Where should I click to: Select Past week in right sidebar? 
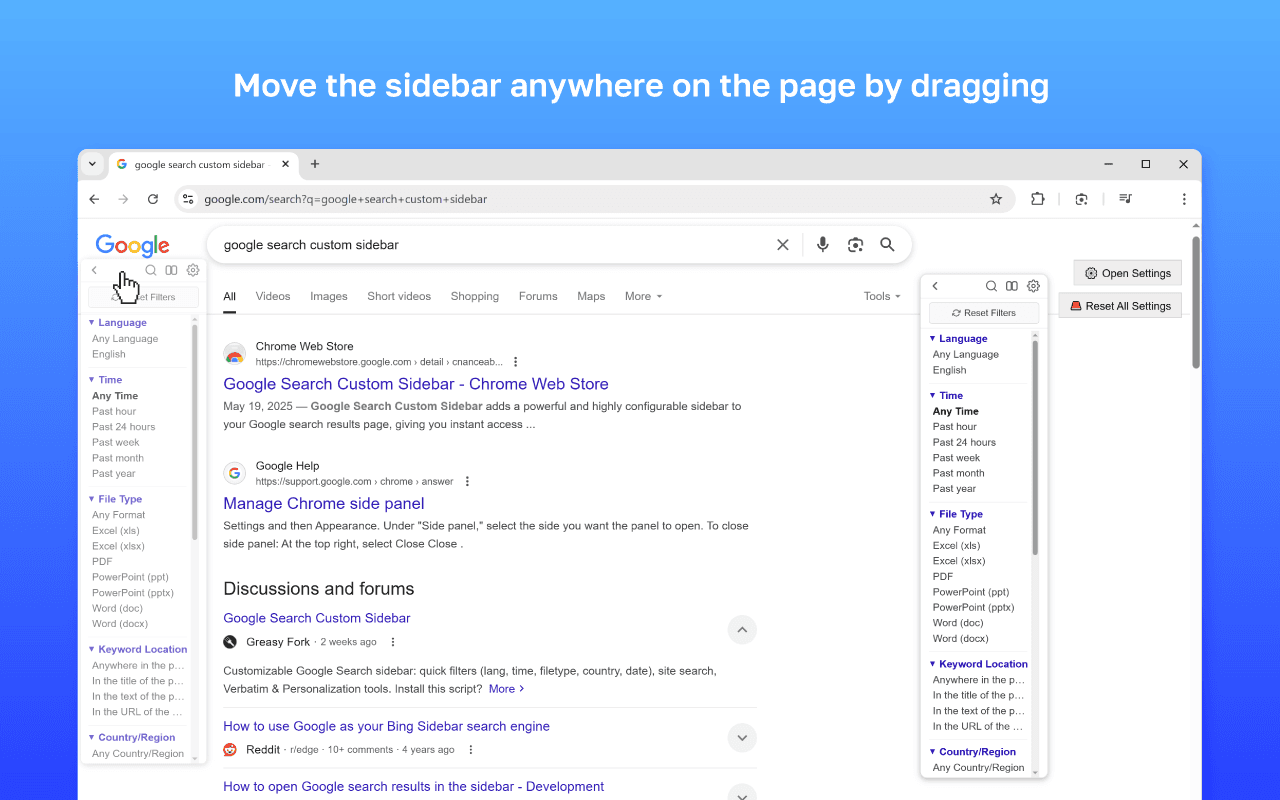coord(956,458)
